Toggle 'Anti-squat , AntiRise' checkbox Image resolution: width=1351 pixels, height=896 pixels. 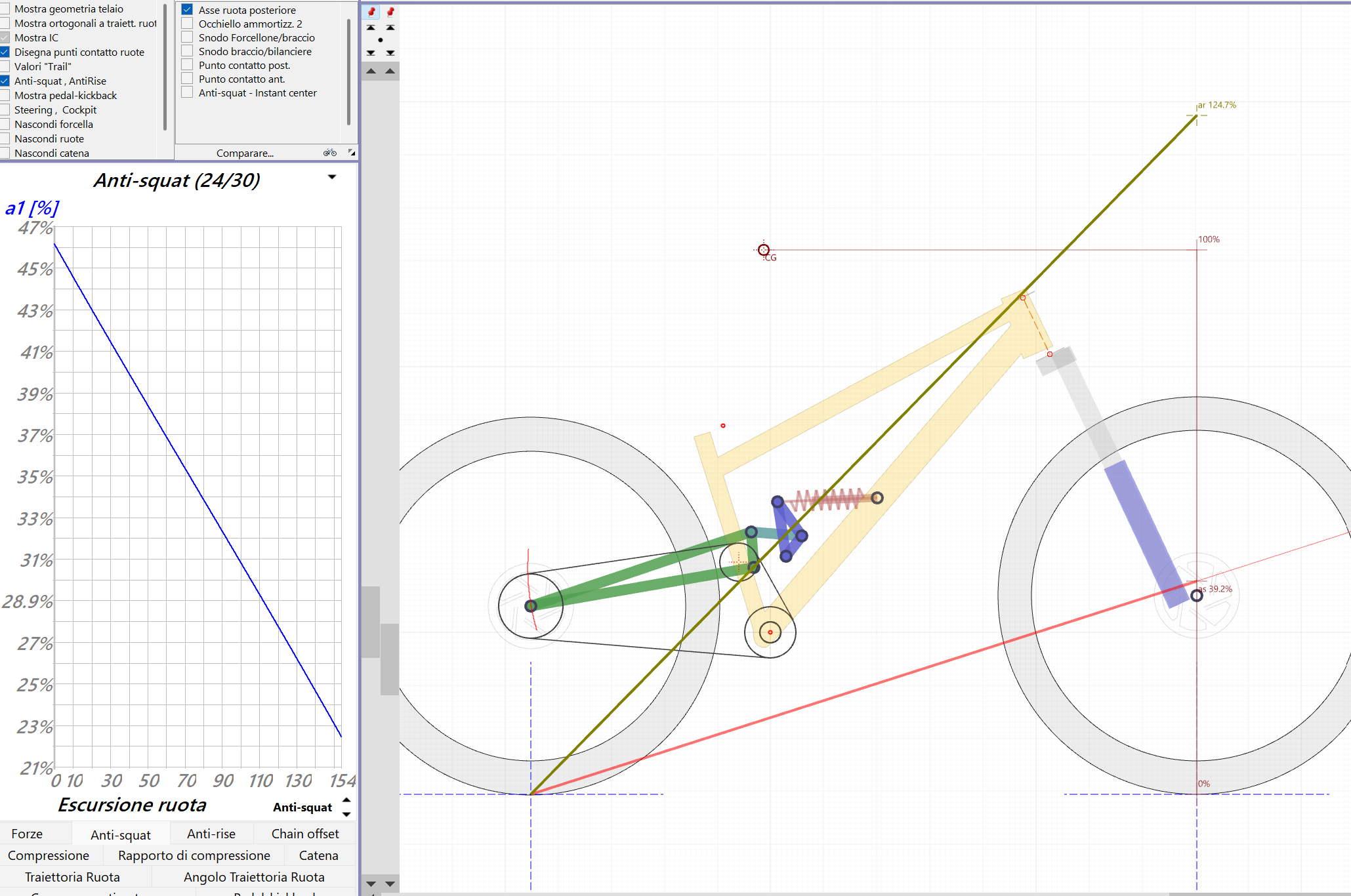5,81
